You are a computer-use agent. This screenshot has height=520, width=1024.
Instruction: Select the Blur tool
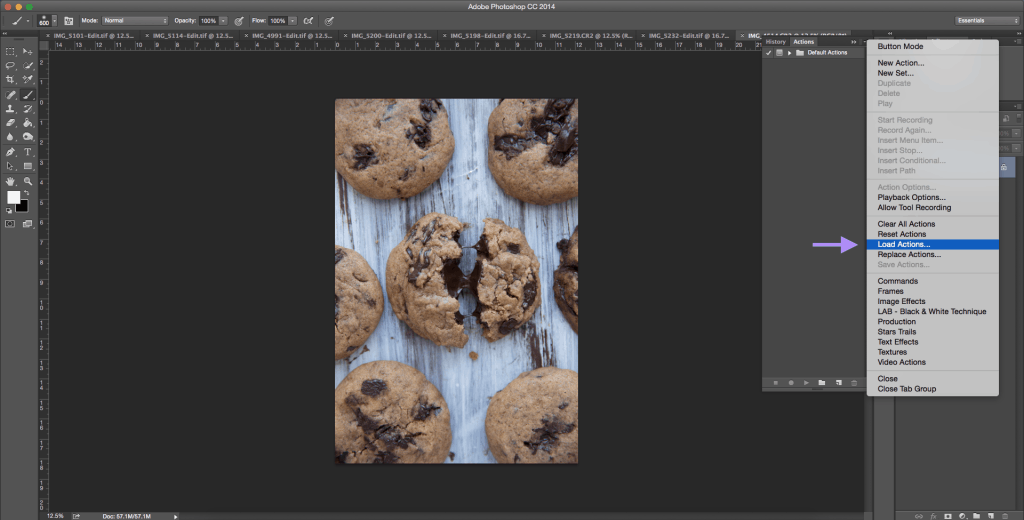tap(10, 137)
